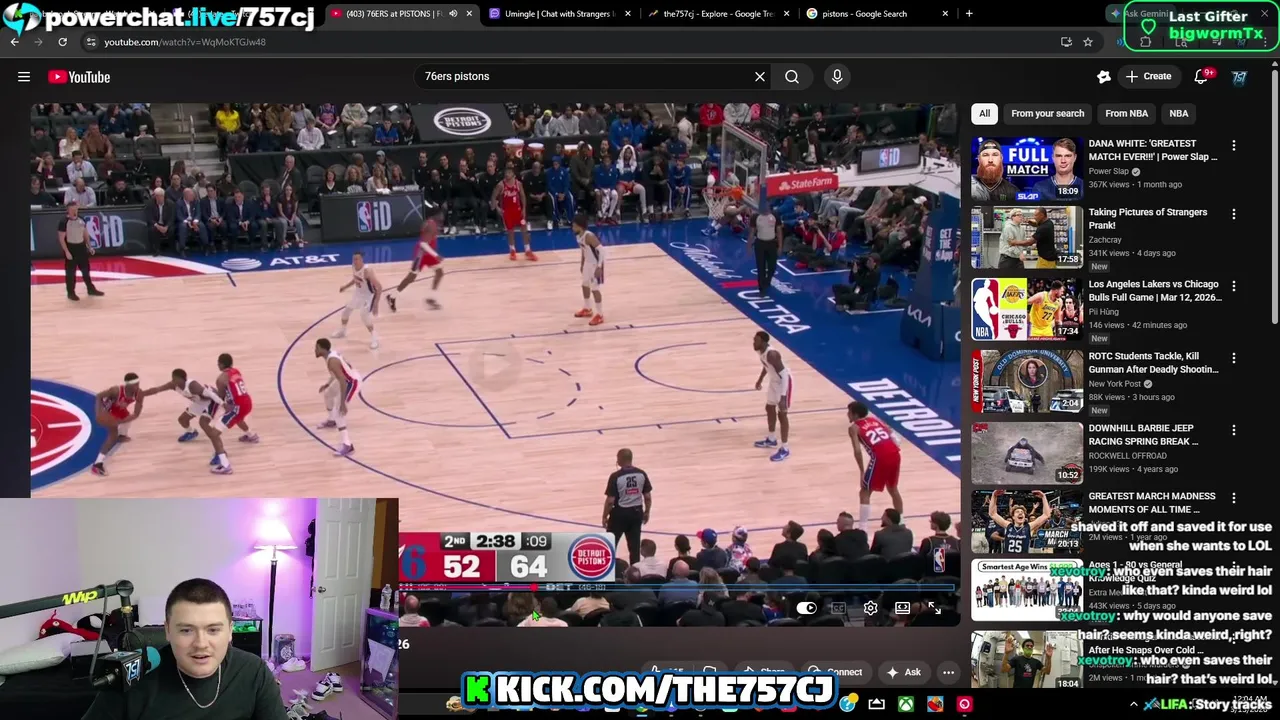The image size is (1280, 720).
Task: Click the install app icon in address bar
Action: [1066, 42]
